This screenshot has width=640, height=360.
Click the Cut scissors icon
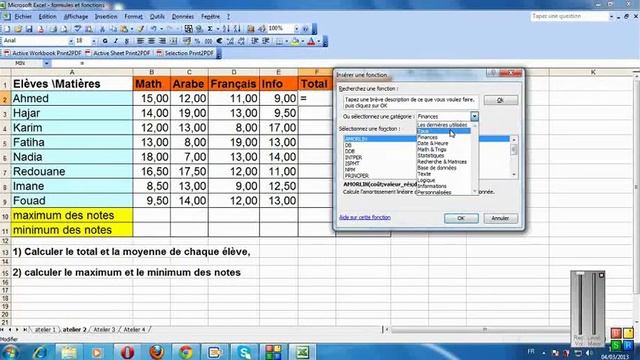(x=102, y=29)
